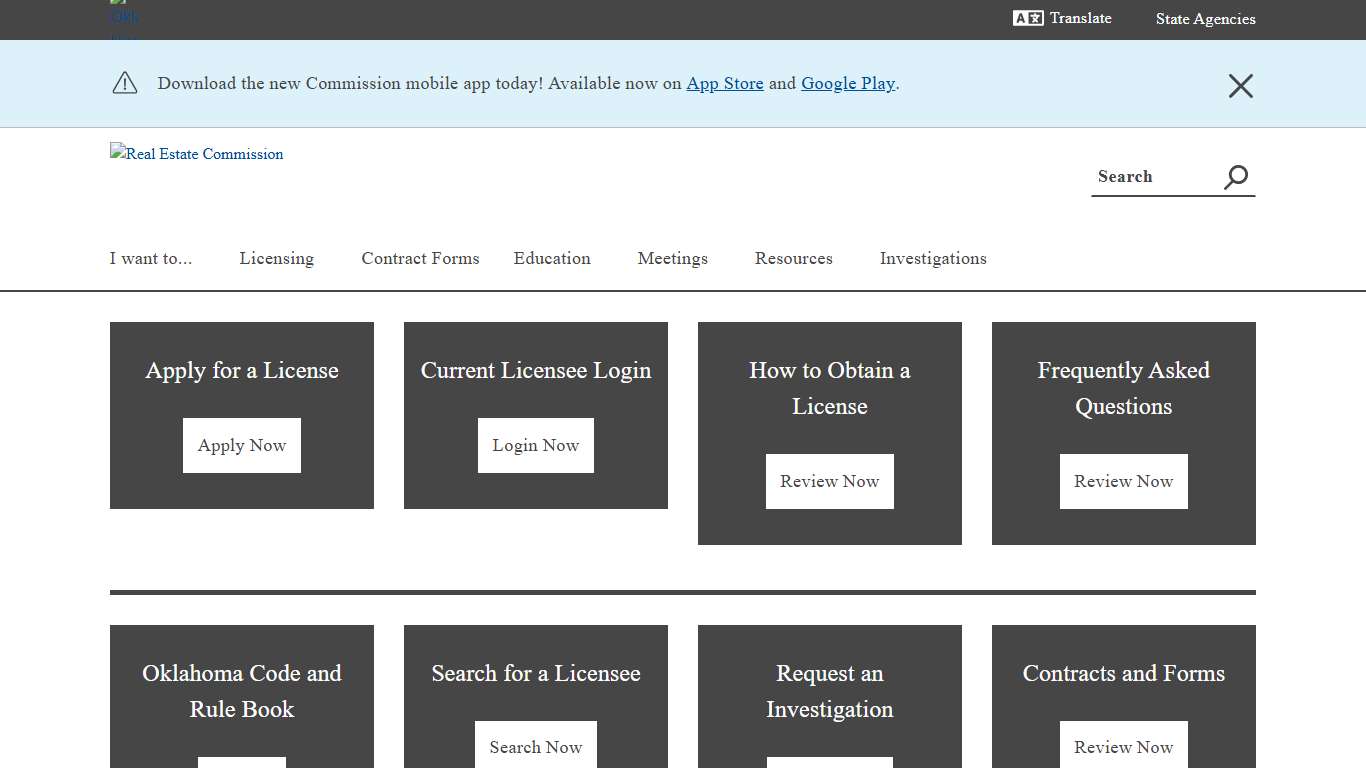Dismiss the mobile app announcement banner
Image resolution: width=1366 pixels, height=768 pixels.
pos(1240,86)
